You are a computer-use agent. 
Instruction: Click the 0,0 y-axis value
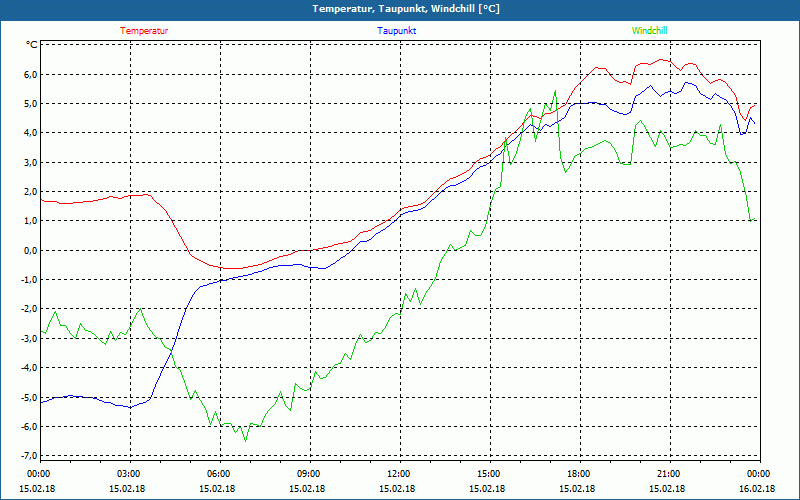pyautogui.click(x=31, y=250)
